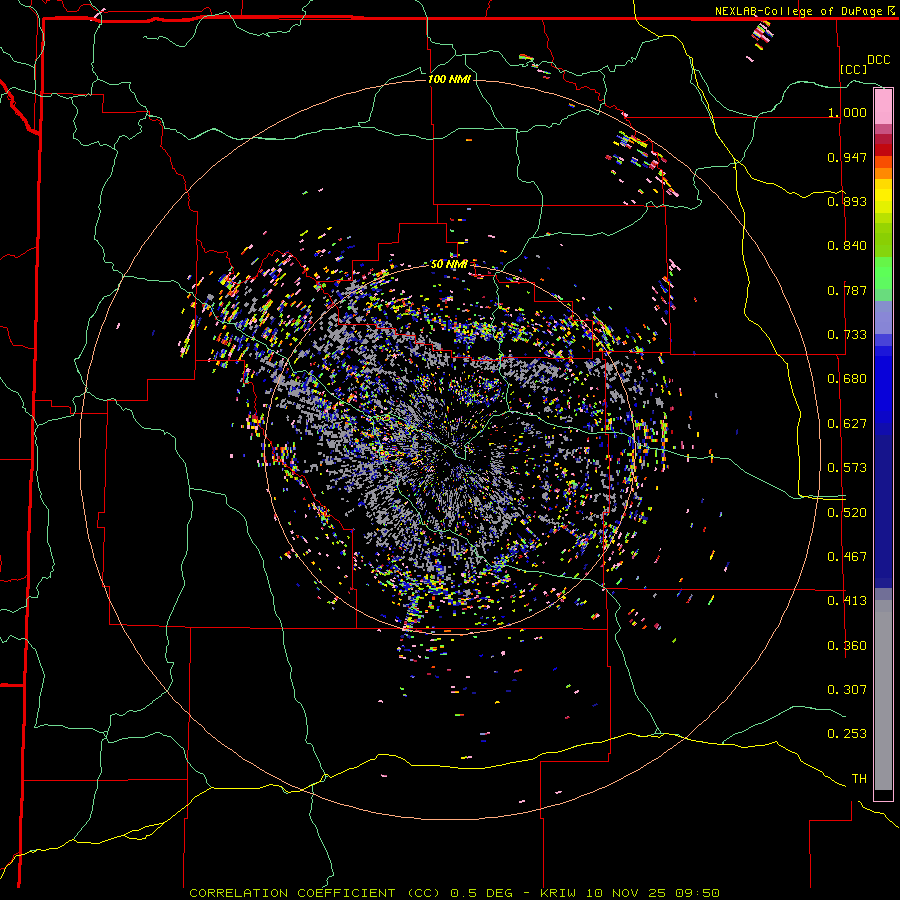
Task: Select the 0.627 scale value
Action: (847, 424)
